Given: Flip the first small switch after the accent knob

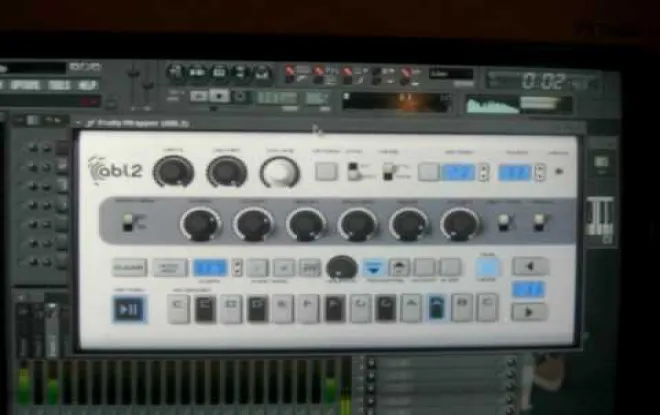Looking at the screenshot, I should [x=504, y=222].
